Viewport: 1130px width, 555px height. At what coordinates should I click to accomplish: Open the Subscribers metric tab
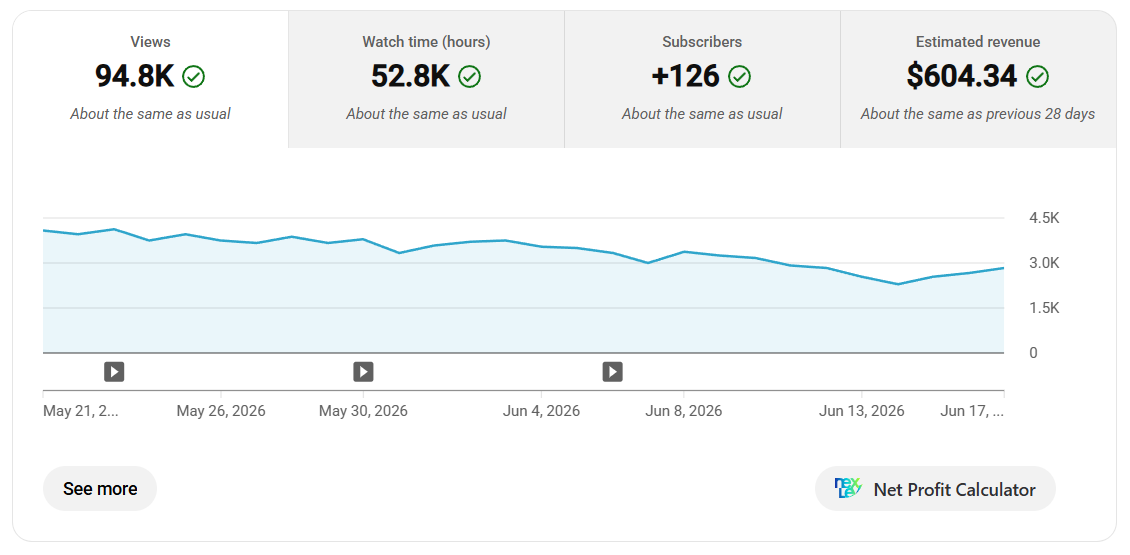point(703,79)
